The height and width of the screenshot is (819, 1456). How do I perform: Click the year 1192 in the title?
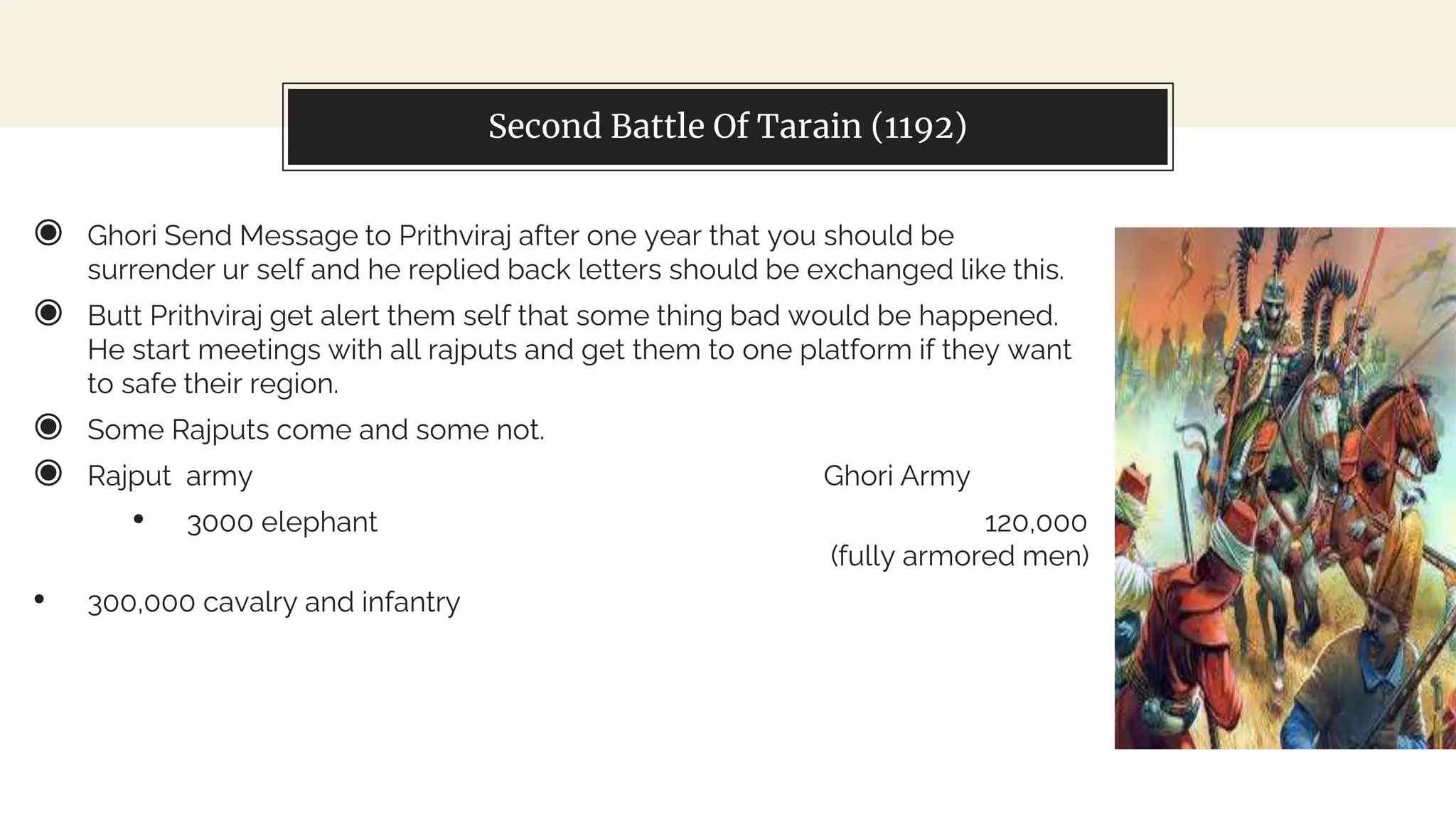tap(919, 127)
